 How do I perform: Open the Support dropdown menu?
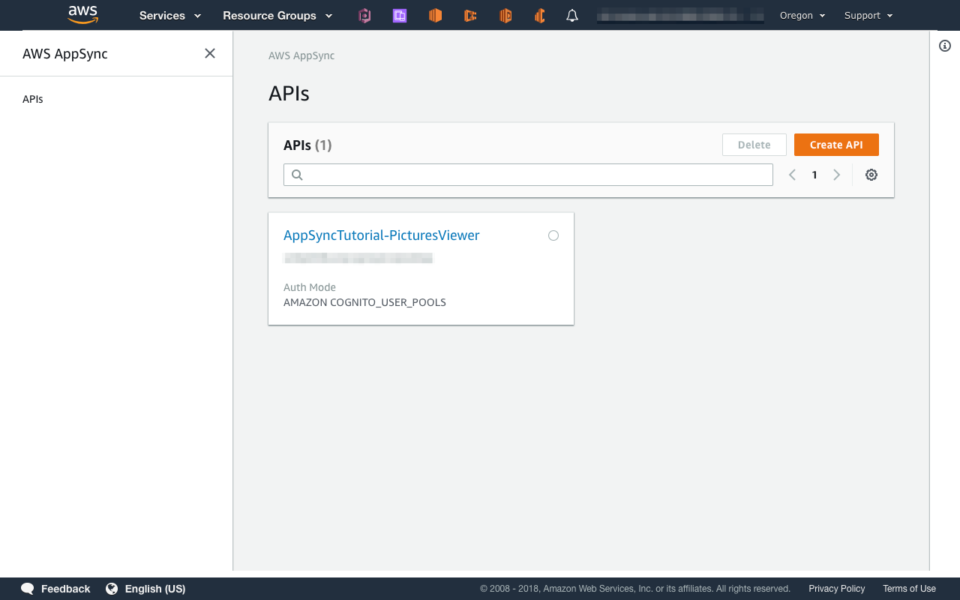[x=868, y=16]
